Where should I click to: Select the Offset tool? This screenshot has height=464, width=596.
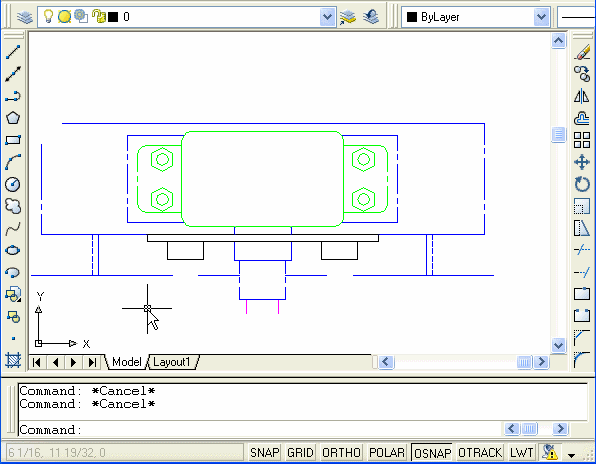(582, 118)
